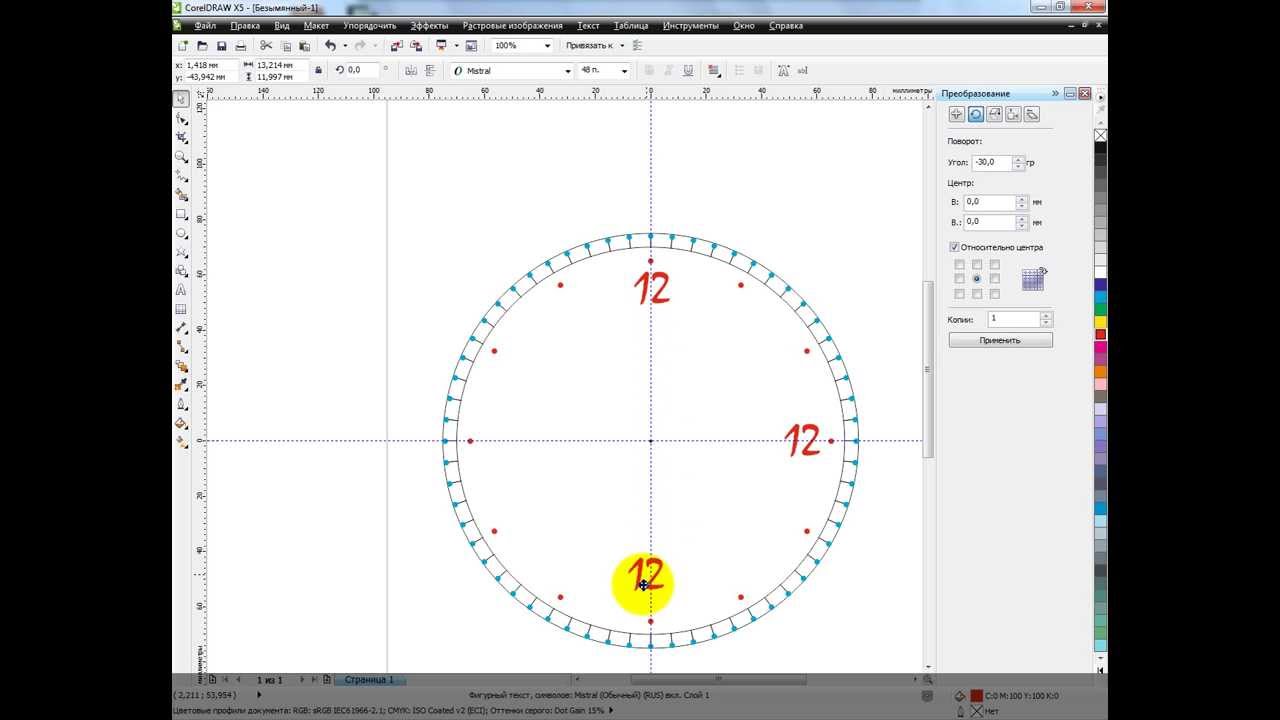Image resolution: width=1280 pixels, height=720 pixels.
Task: Check the bottom-right anchor point box
Action: [x=994, y=294]
